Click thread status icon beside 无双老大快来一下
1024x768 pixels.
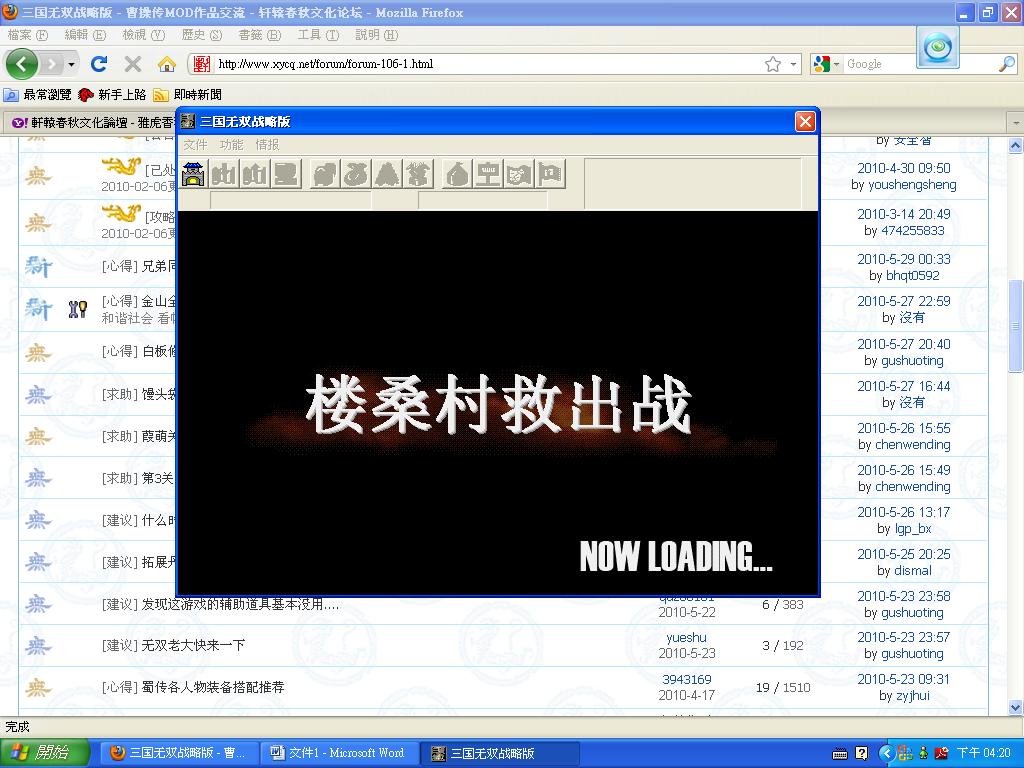(38, 646)
